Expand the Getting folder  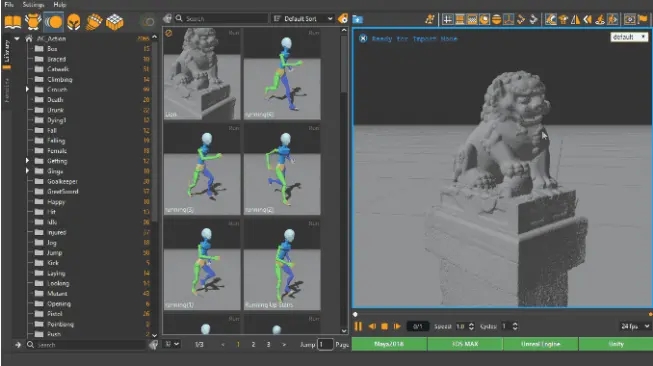tap(27, 161)
